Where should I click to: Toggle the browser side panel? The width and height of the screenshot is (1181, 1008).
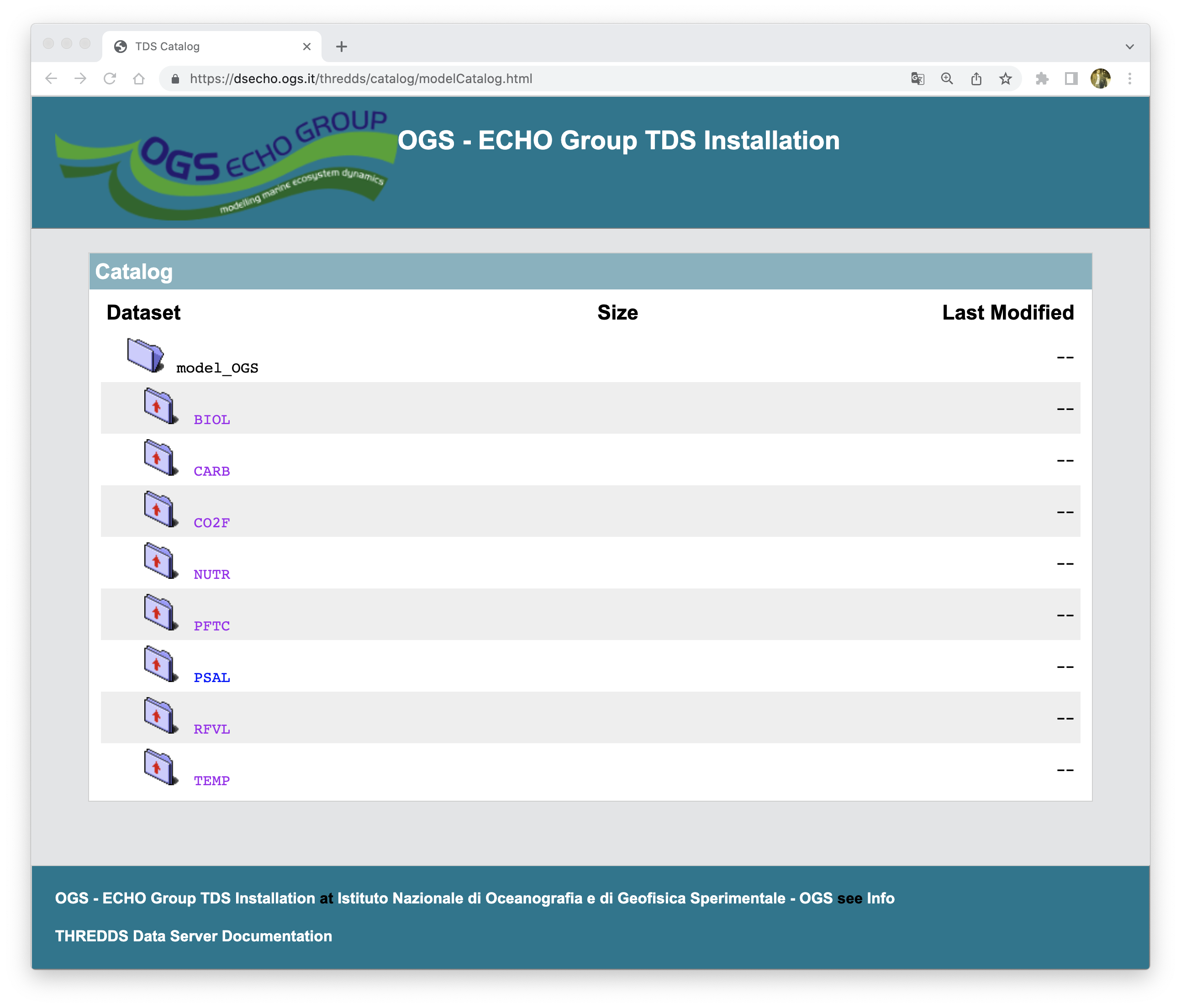coord(1071,79)
